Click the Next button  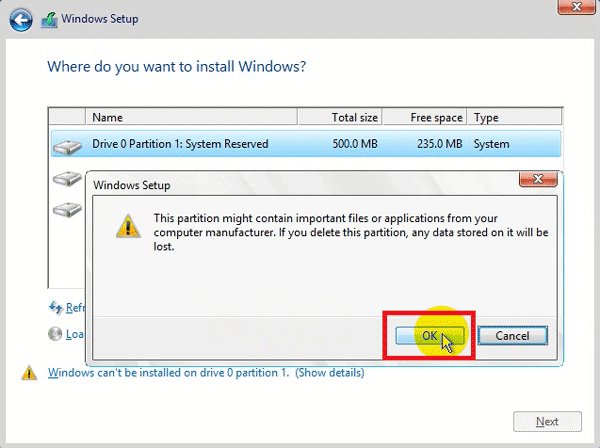547,421
